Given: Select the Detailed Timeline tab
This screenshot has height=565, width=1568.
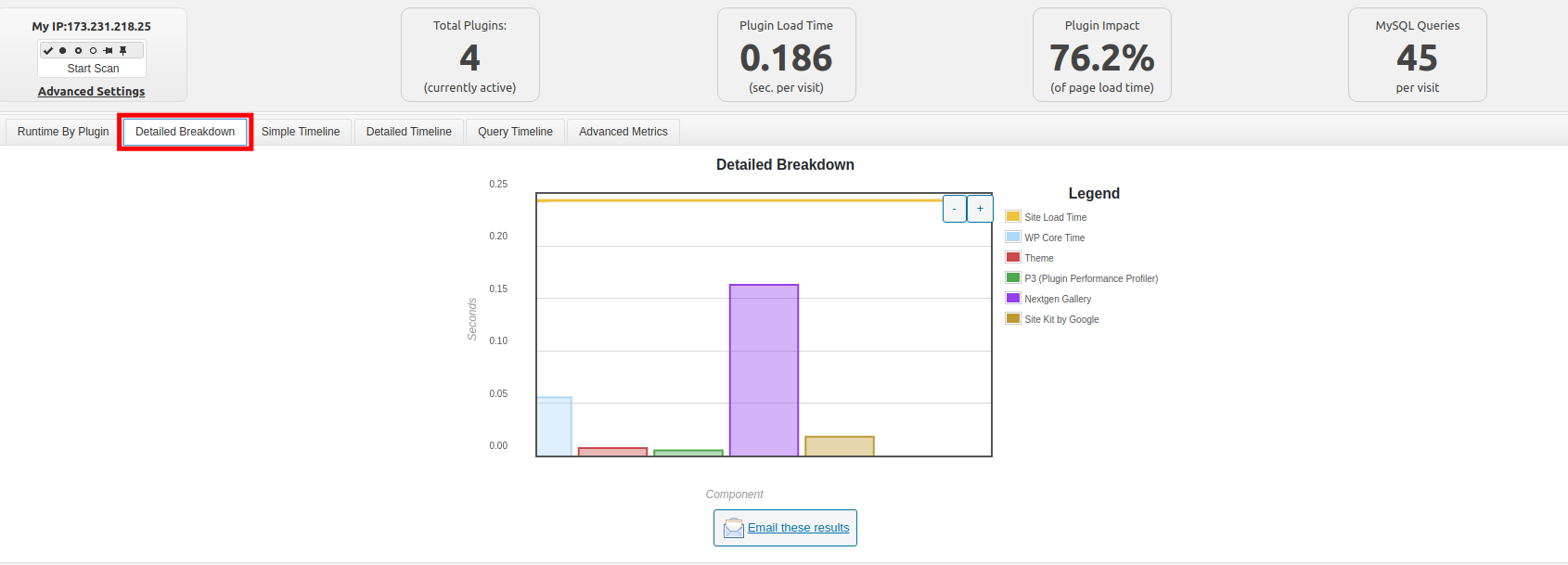Looking at the screenshot, I should pyautogui.click(x=408, y=132).
